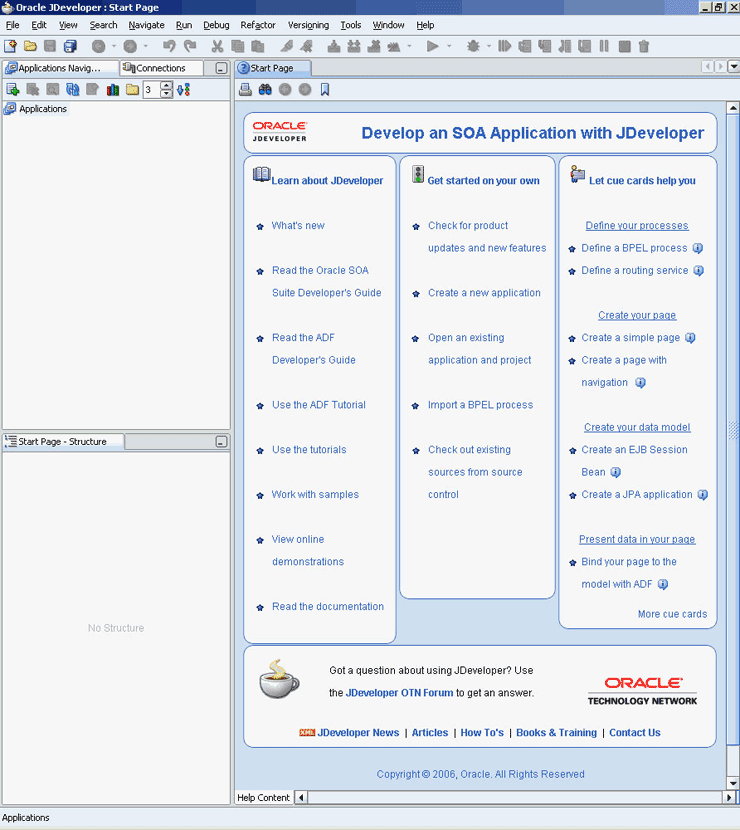Select the Applications tree node
Screen dimensions: 740x830
(43, 109)
